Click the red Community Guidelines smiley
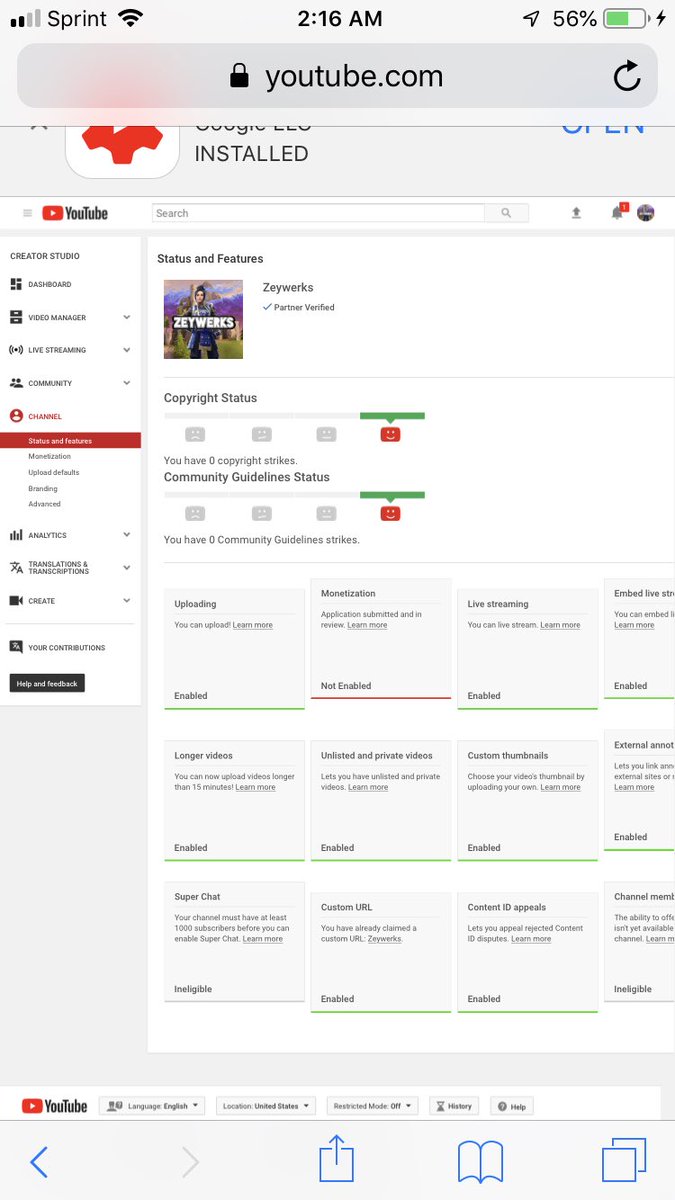This screenshot has height=1200, width=675. pyautogui.click(x=390, y=513)
